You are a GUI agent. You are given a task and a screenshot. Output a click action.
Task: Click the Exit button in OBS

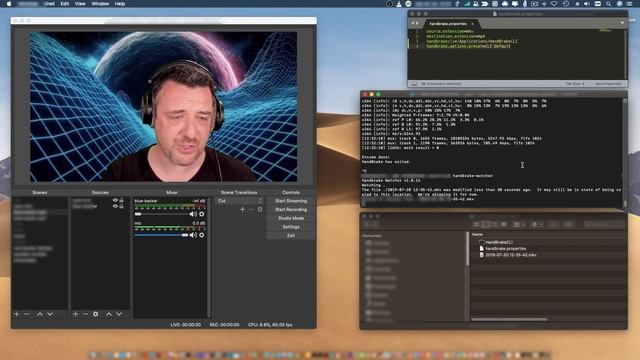pyautogui.click(x=291, y=236)
